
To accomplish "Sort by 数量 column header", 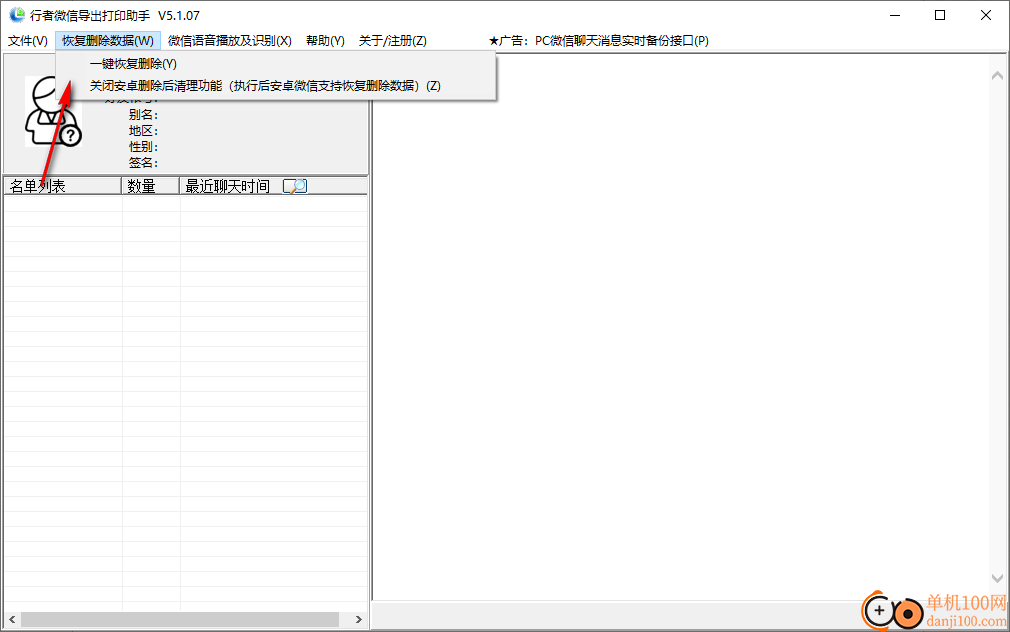I will pyautogui.click(x=150, y=186).
